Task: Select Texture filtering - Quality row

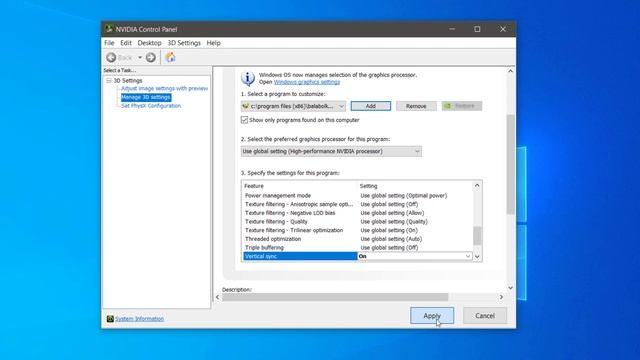Action: pyautogui.click(x=358, y=222)
